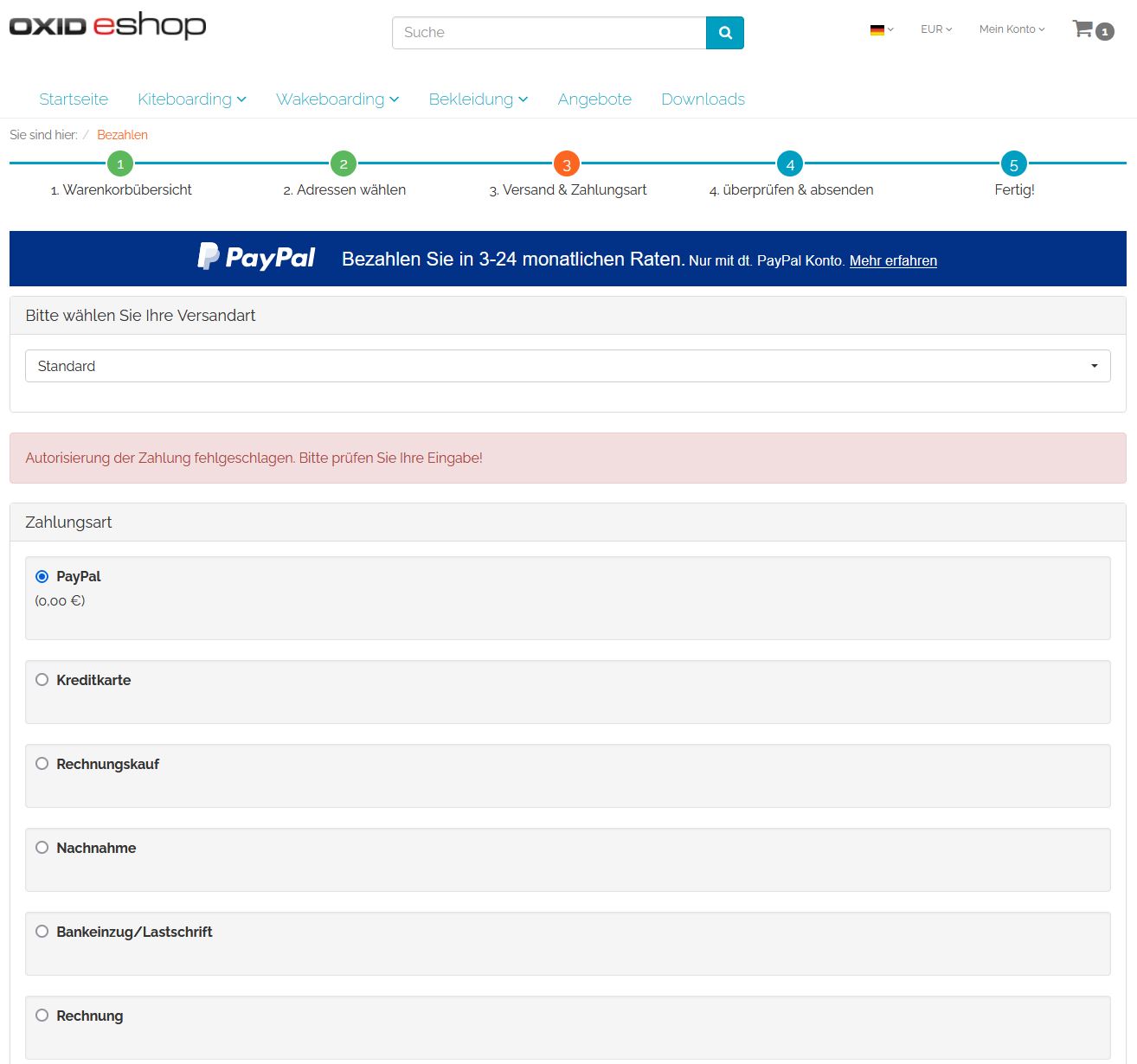1137x1064 pixels.
Task: Open the Mein Konto dropdown
Action: [1011, 29]
